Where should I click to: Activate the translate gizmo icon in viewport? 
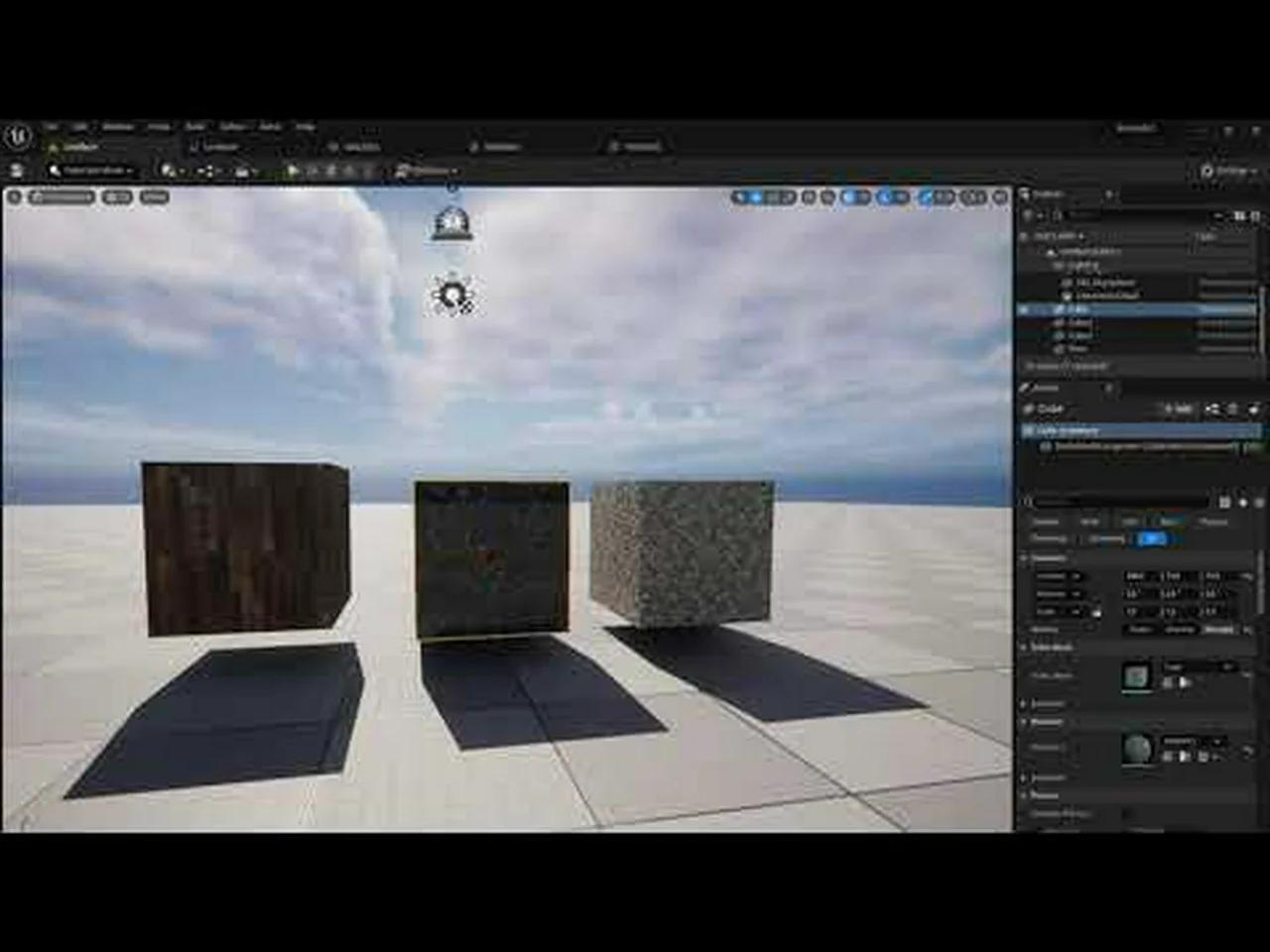click(755, 197)
